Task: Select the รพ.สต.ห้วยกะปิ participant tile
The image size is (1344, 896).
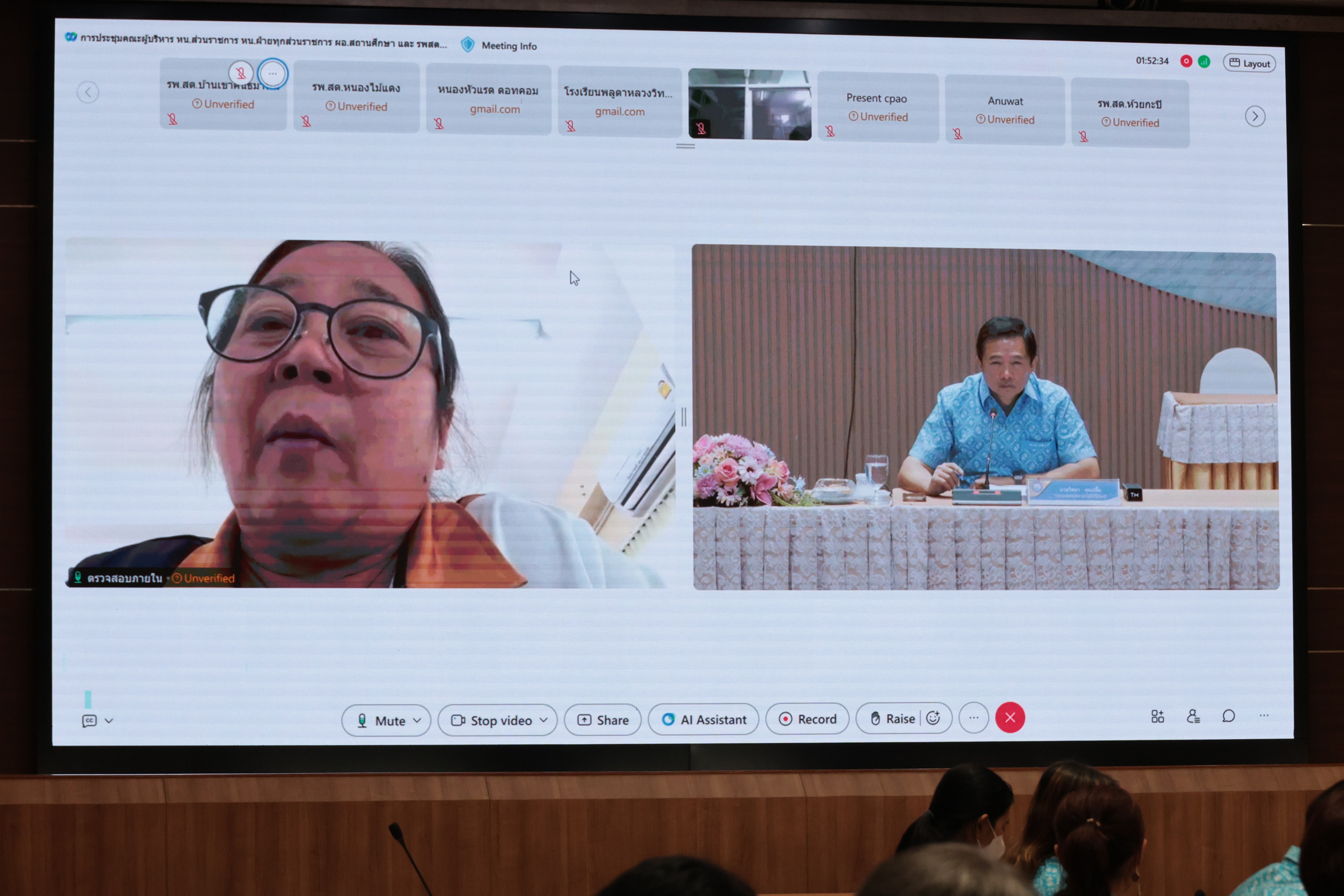Action: 1130,113
